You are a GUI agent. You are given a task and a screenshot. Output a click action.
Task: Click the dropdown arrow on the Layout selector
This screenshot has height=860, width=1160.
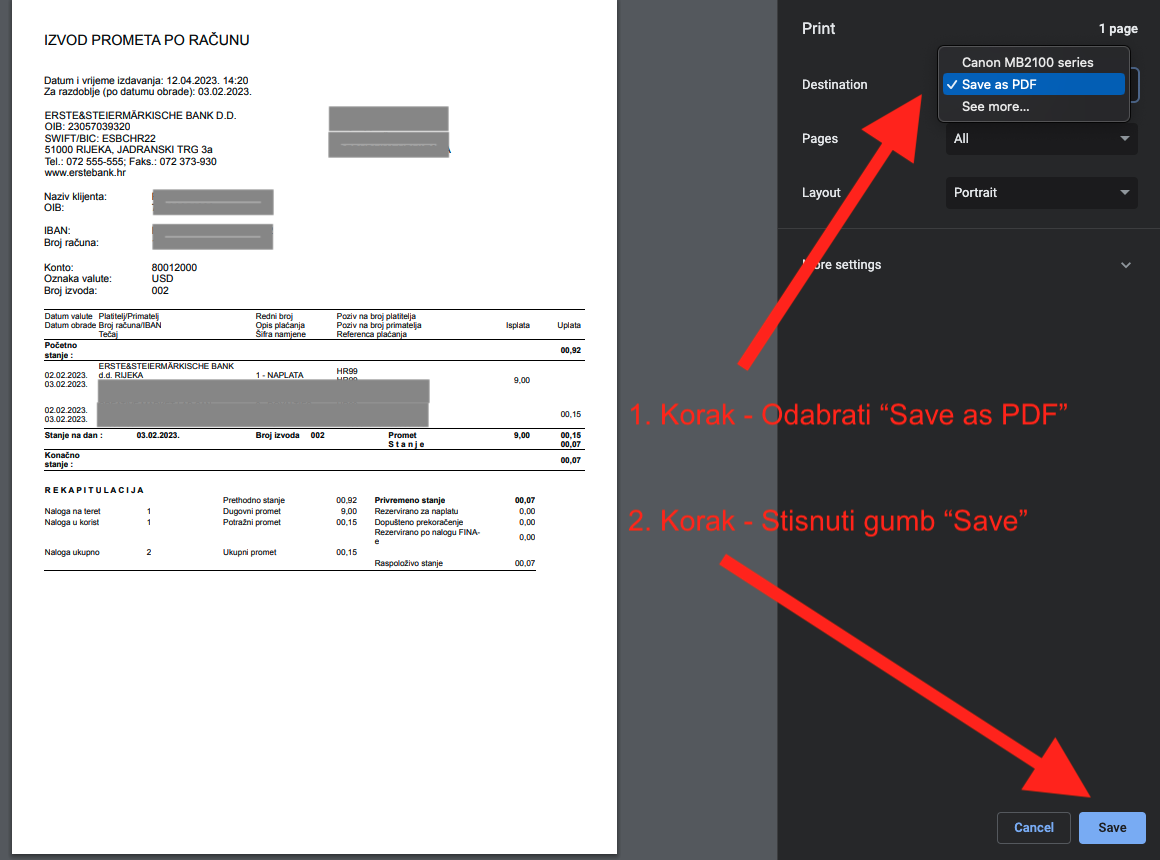coord(1124,192)
